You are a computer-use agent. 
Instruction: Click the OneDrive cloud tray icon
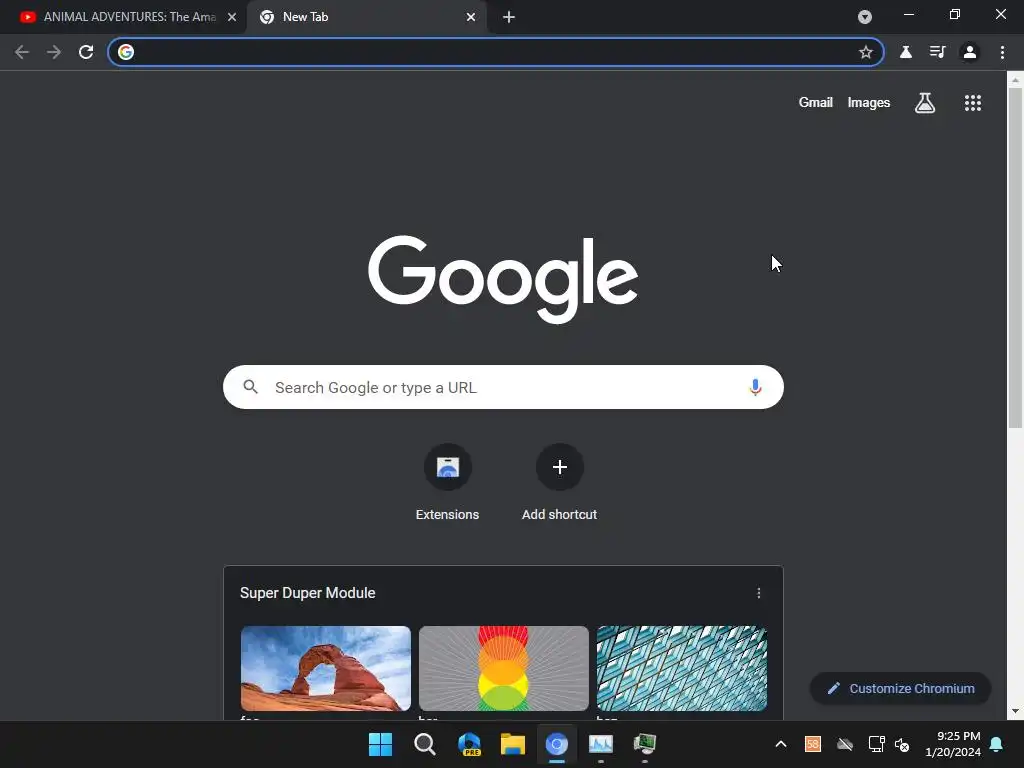coord(844,744)
